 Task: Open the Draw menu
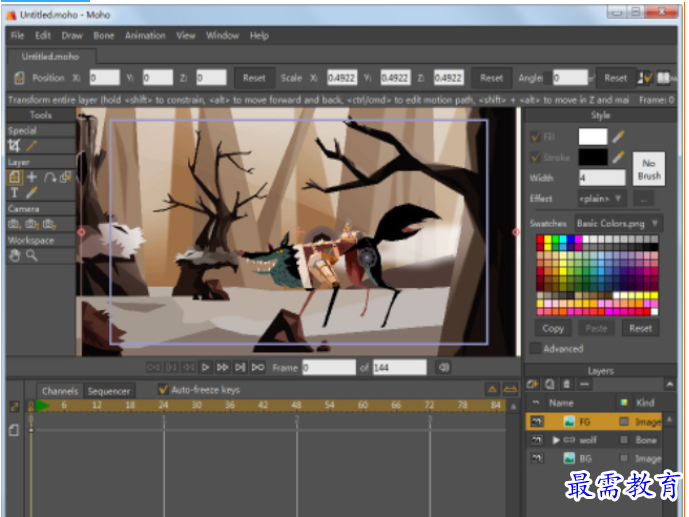[x=72, y=36]
